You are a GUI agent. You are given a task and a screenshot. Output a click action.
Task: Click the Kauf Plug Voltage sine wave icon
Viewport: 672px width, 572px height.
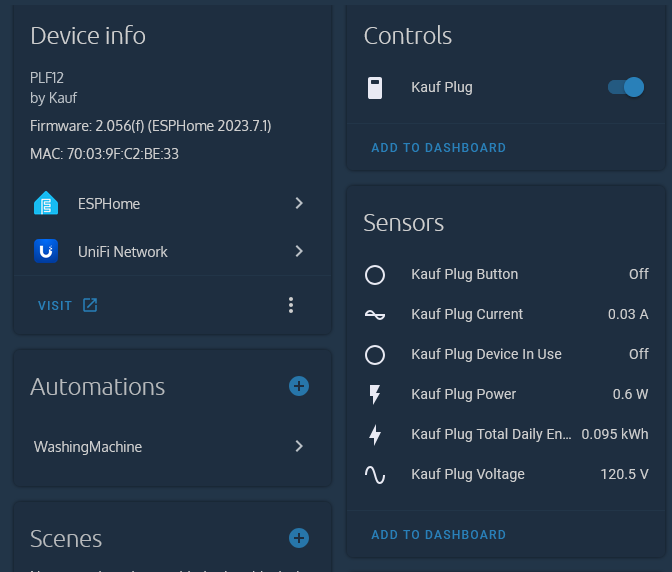click(375, 474)
